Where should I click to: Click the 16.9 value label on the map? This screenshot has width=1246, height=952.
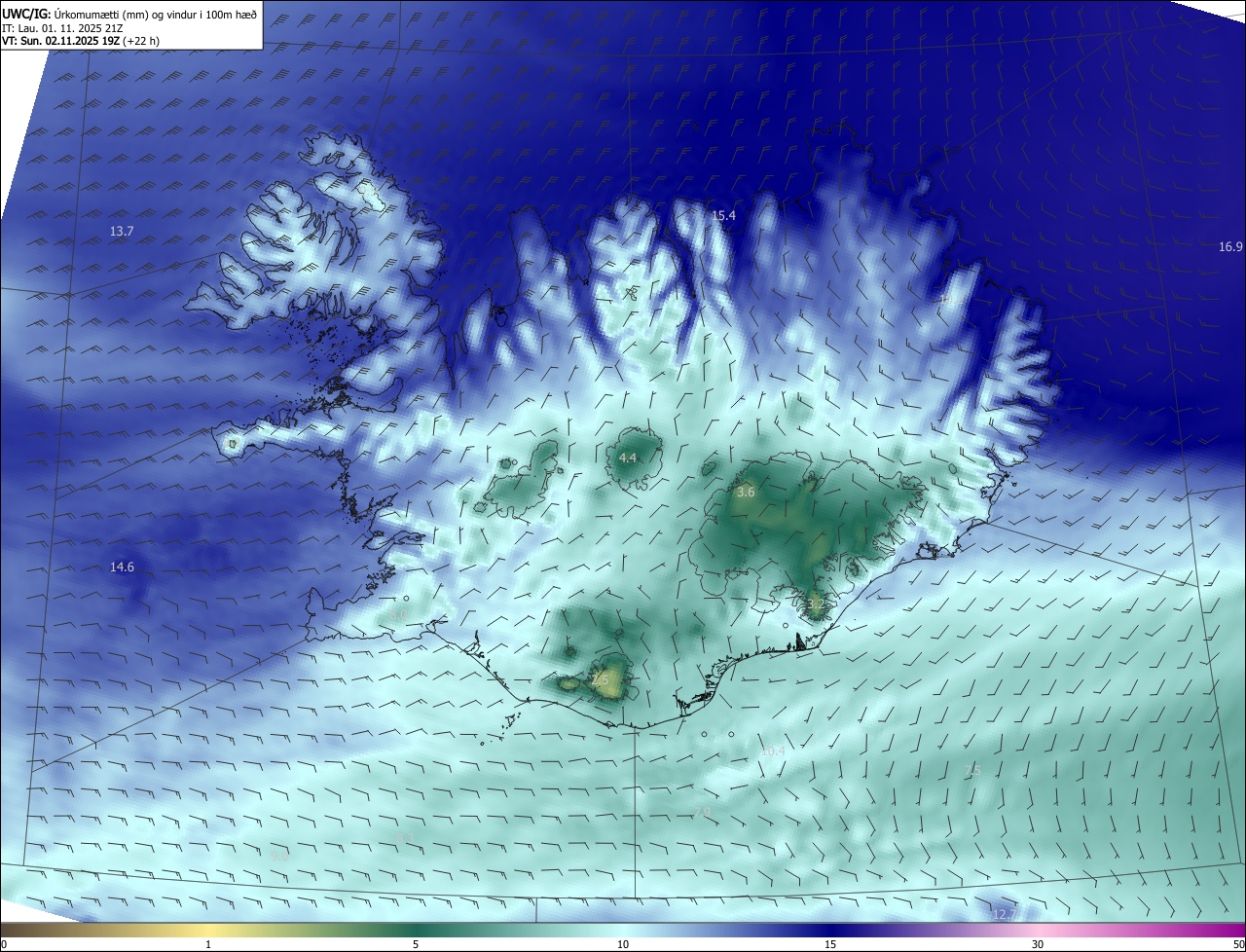[x=1230, y=247]
